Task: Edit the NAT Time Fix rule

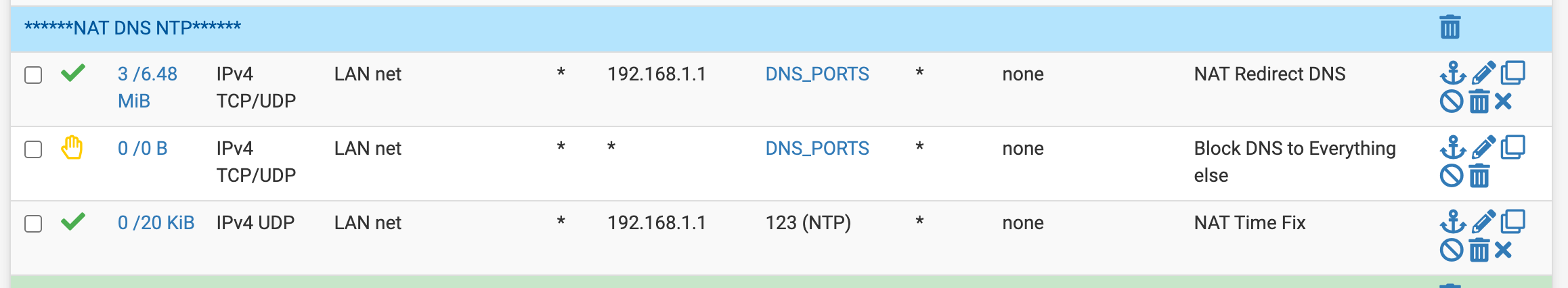Action: tap(1483, 222)
